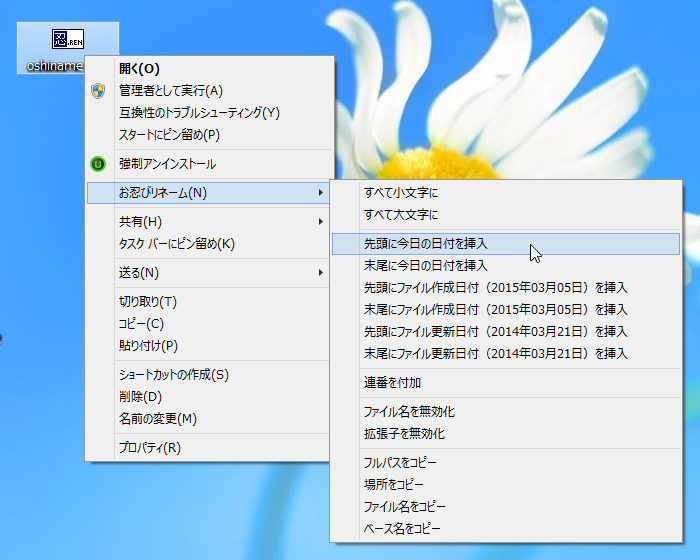
Task: Select 先頭にファイル更新日付（2014年03月21日）を挿入
Action: click(x=506, y=331)
